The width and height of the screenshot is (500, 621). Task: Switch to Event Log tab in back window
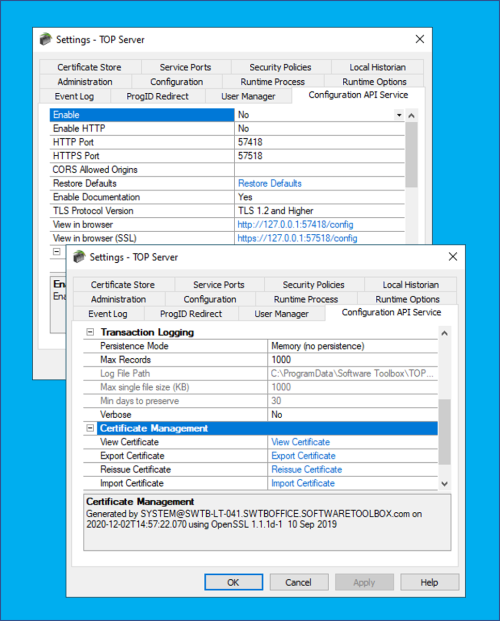[74, 96]
